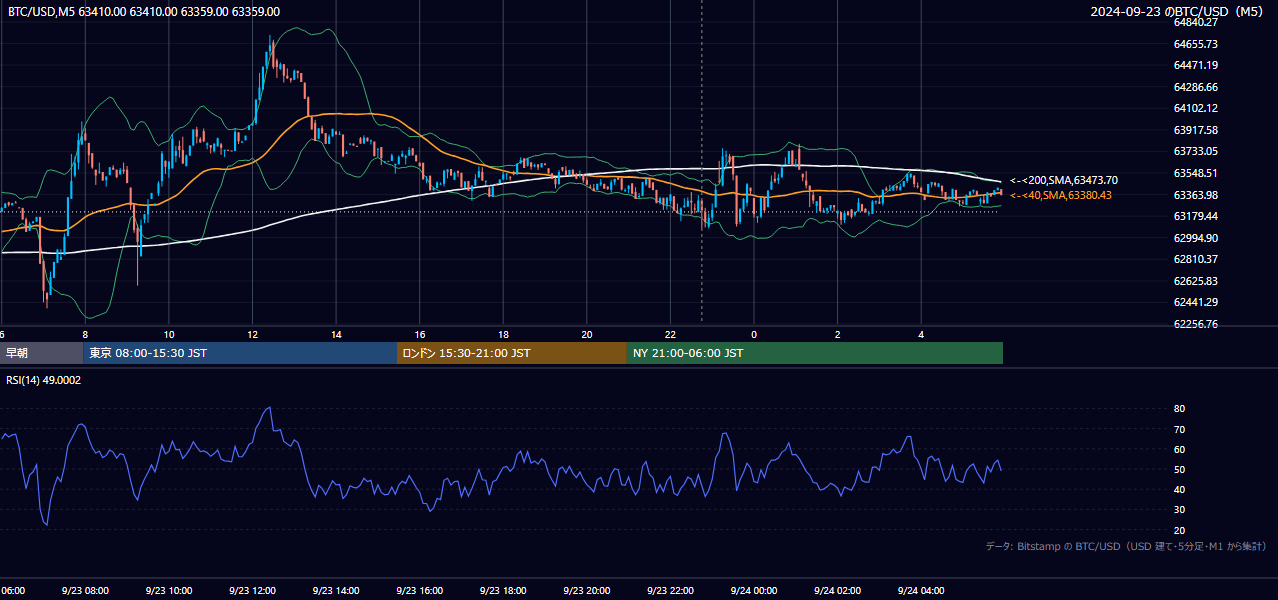Click RSI scale value 70
The image size is (1278, 600).
(1179, 429)
